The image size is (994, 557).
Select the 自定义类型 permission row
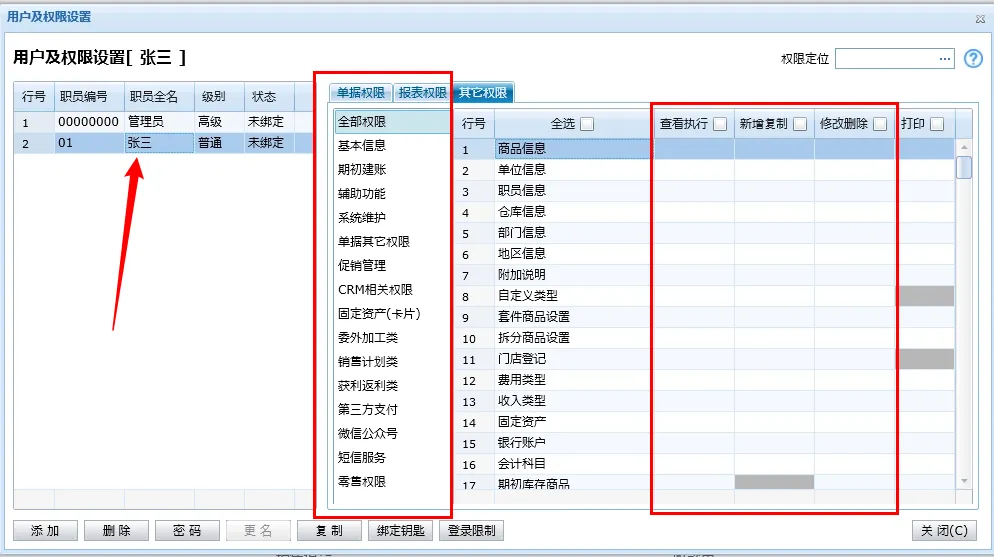point(704,296)
